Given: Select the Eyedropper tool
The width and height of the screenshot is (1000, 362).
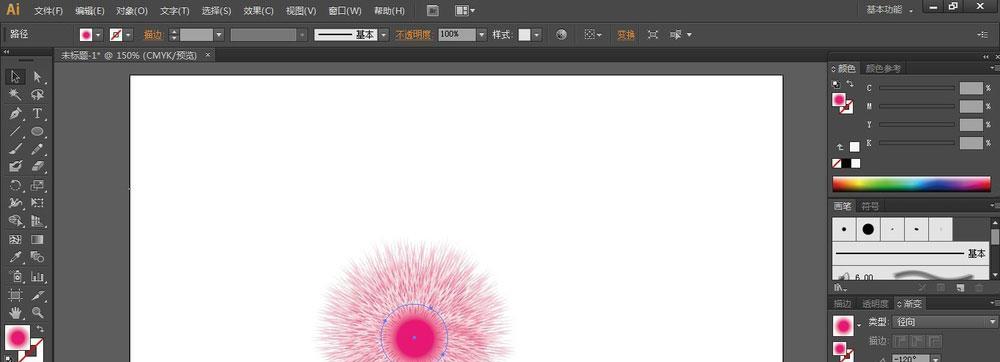Looking at the screenshot, I should point(16,257).
